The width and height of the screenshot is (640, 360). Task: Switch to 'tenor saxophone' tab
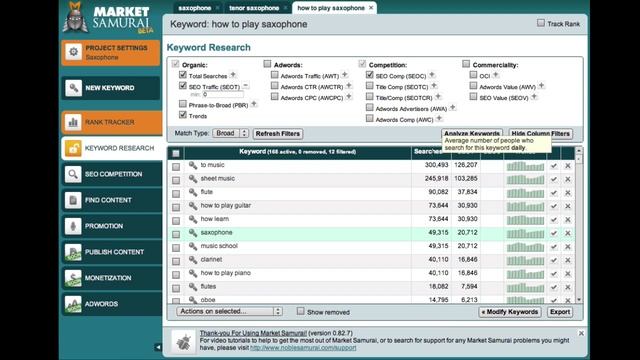[254, 8]
